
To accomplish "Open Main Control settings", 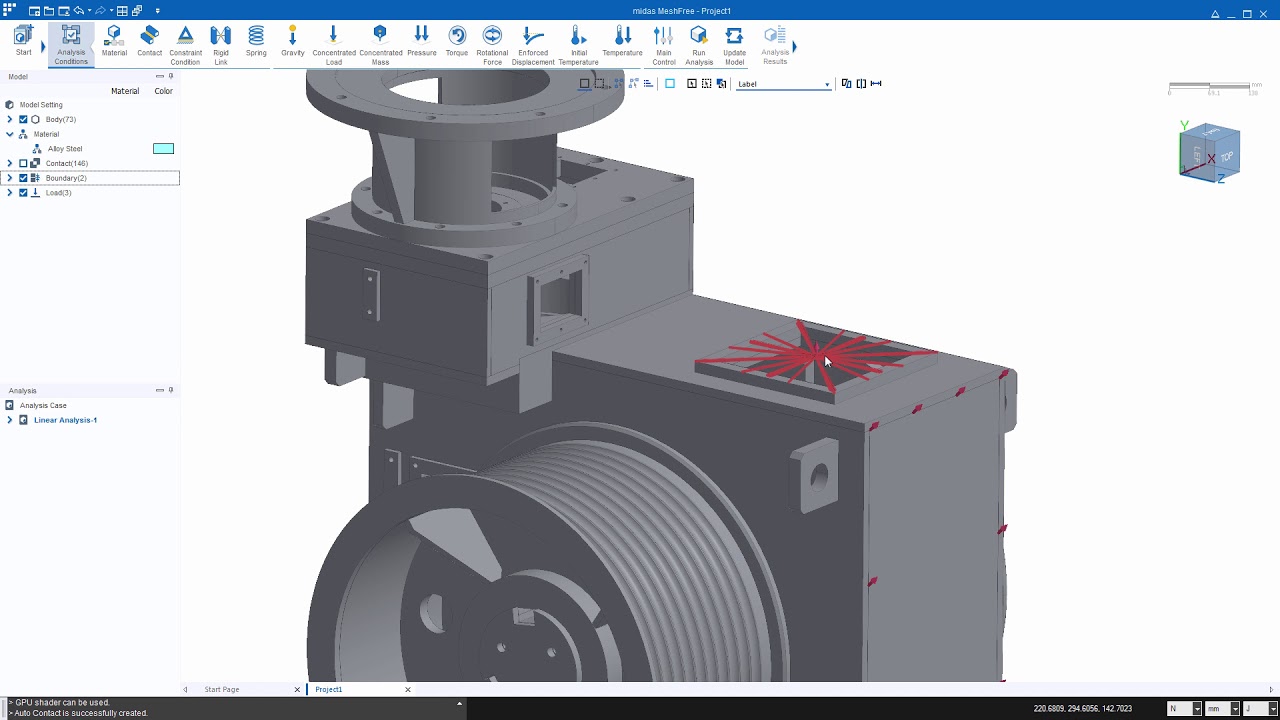I will [x=664, y=45].
